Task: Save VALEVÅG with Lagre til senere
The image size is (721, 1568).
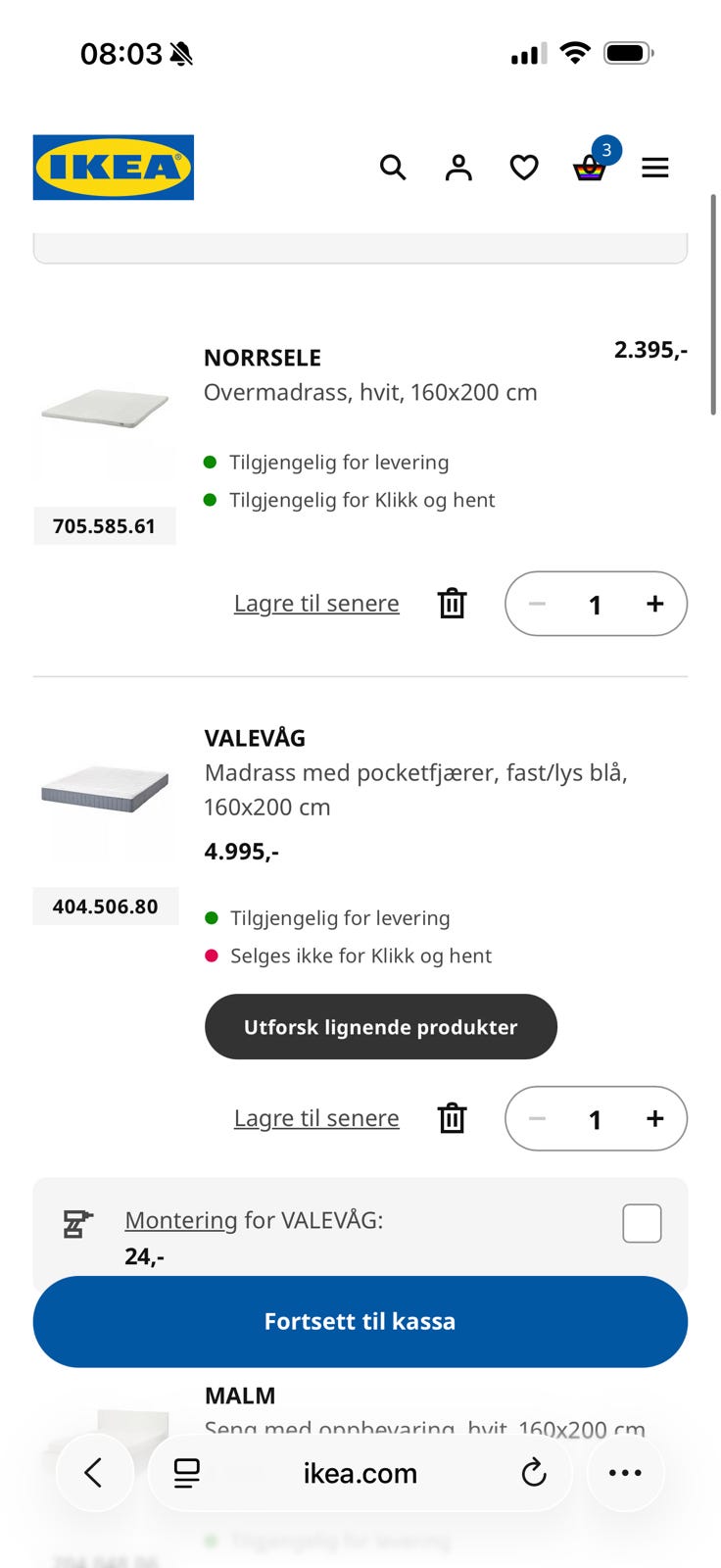Action: tap(316, 1118)
